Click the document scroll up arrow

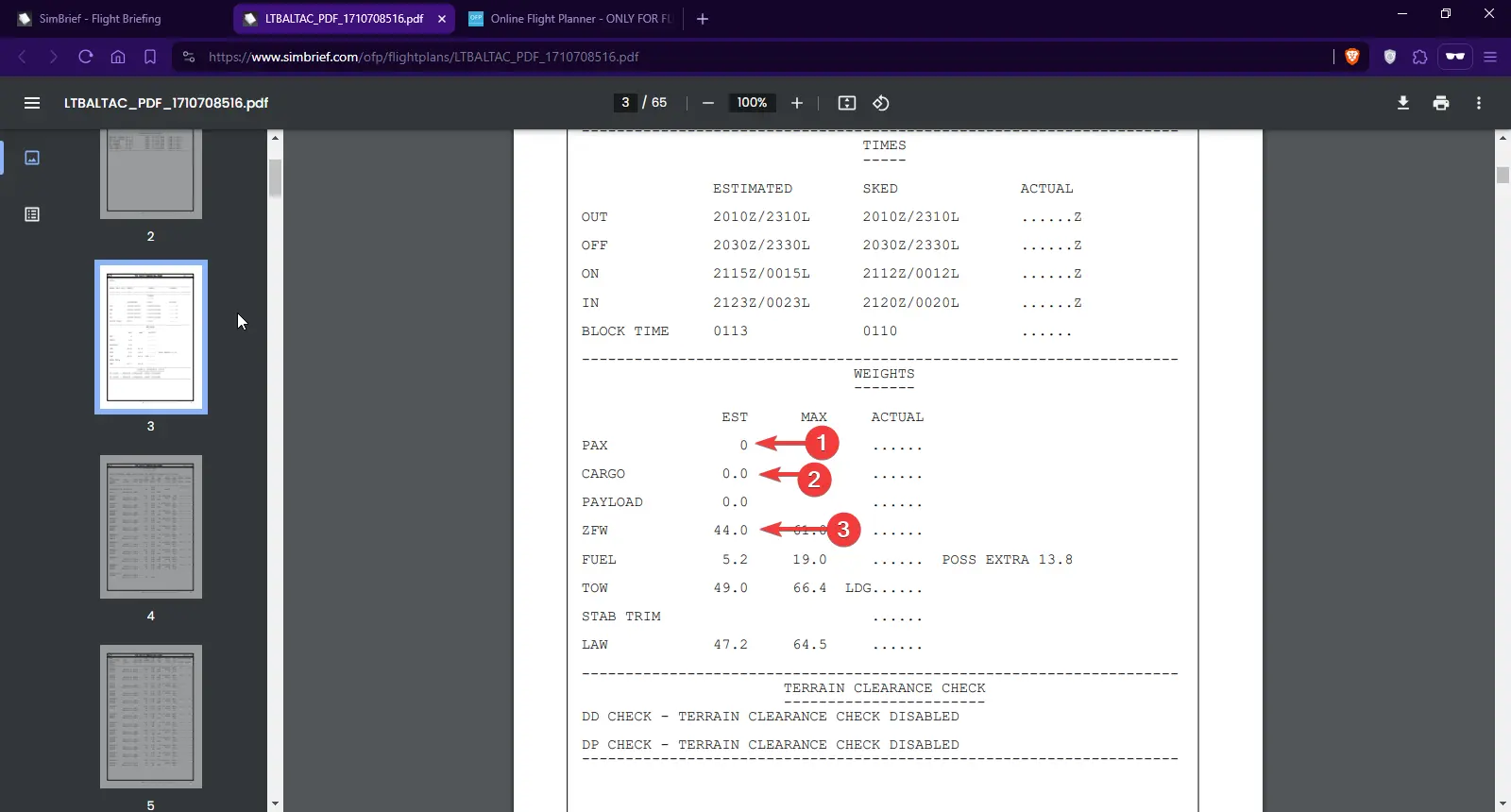point(1503,138)
